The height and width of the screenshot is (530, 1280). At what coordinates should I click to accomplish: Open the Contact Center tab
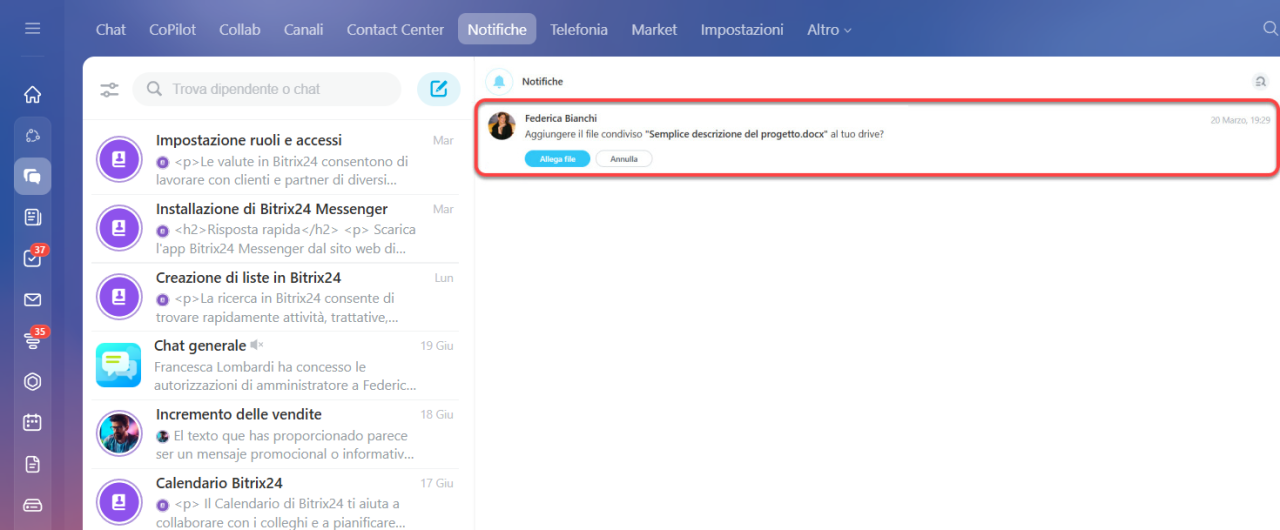(x=395, y=29)
